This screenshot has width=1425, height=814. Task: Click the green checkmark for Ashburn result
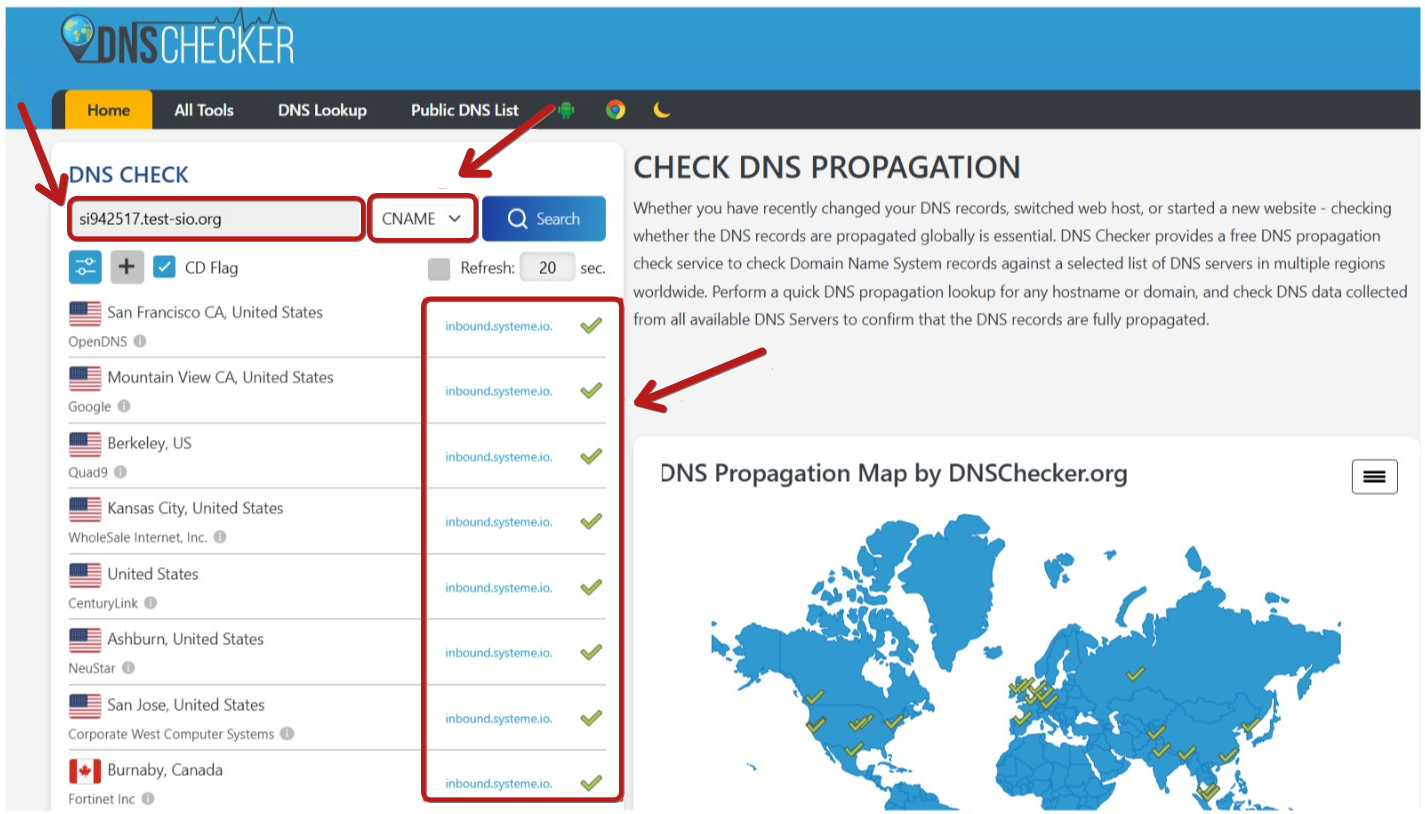[x=591, y=652]
